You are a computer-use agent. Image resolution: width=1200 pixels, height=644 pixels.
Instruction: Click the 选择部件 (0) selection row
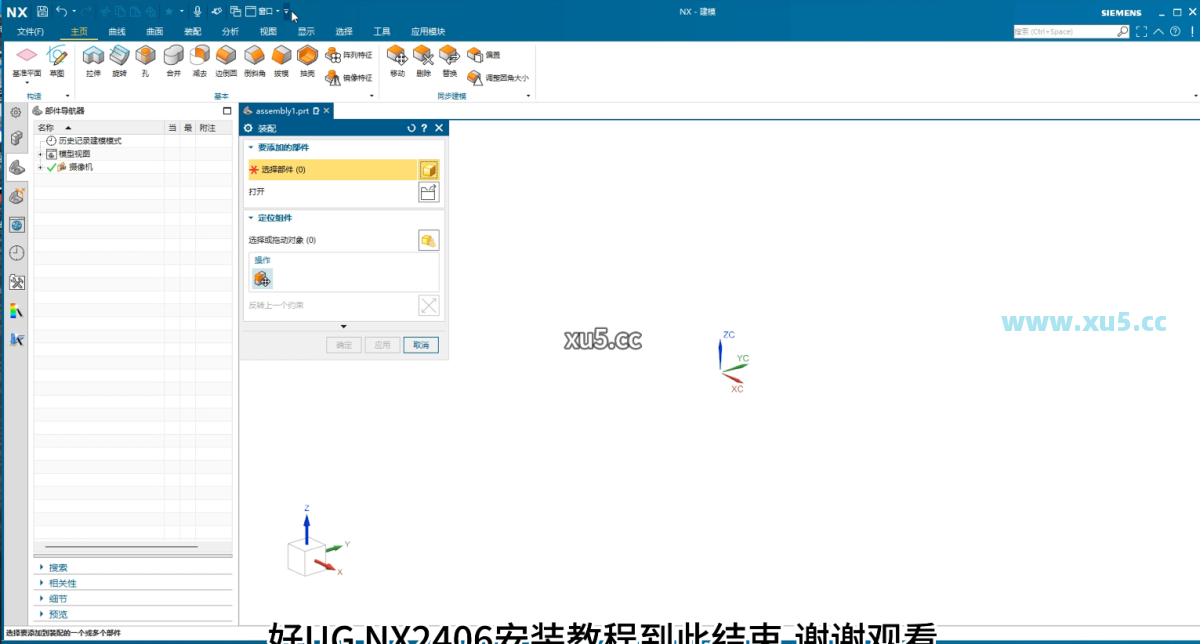[x=330, y=170]
